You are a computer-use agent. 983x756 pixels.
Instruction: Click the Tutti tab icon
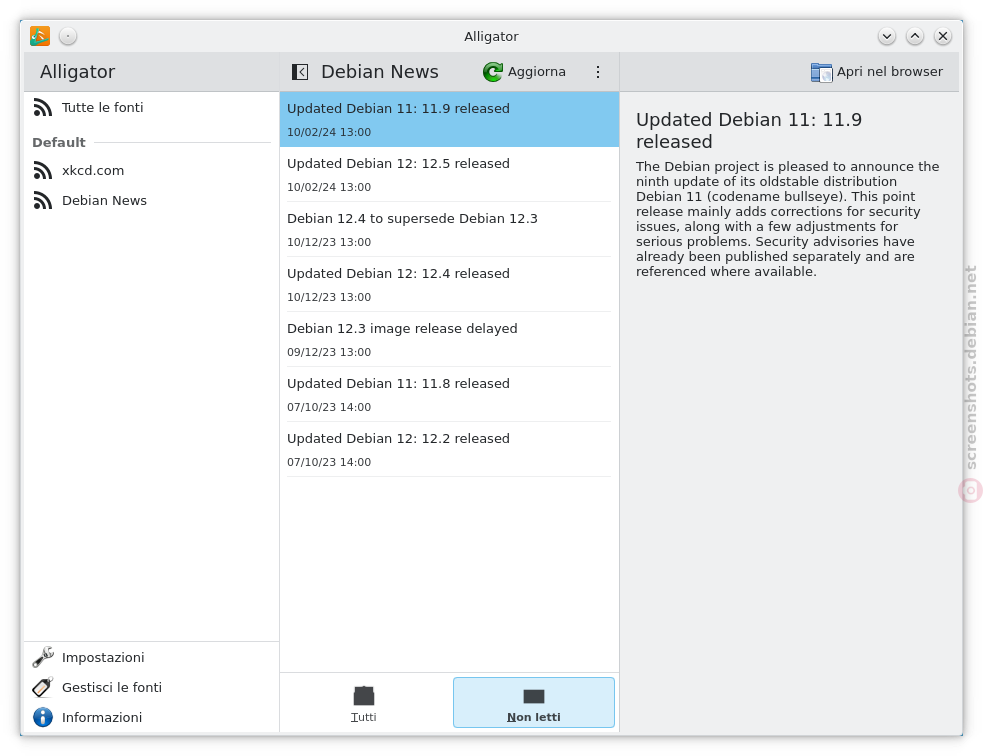pos(364,696)
